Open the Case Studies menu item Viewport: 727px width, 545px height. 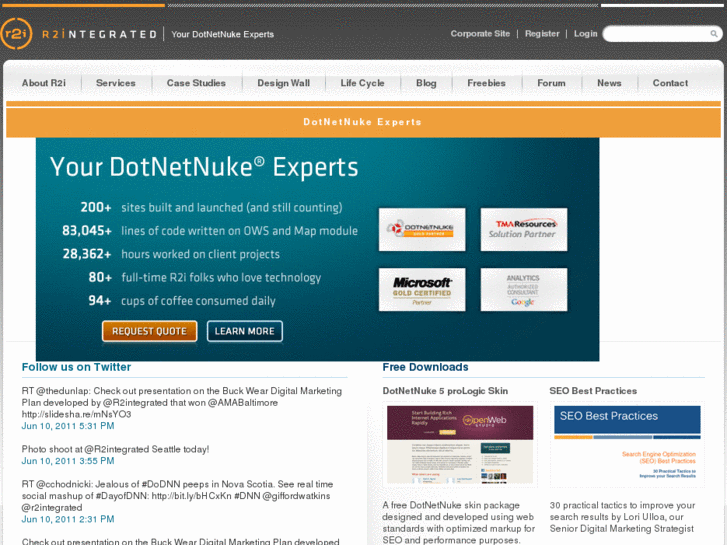[196, 83]
